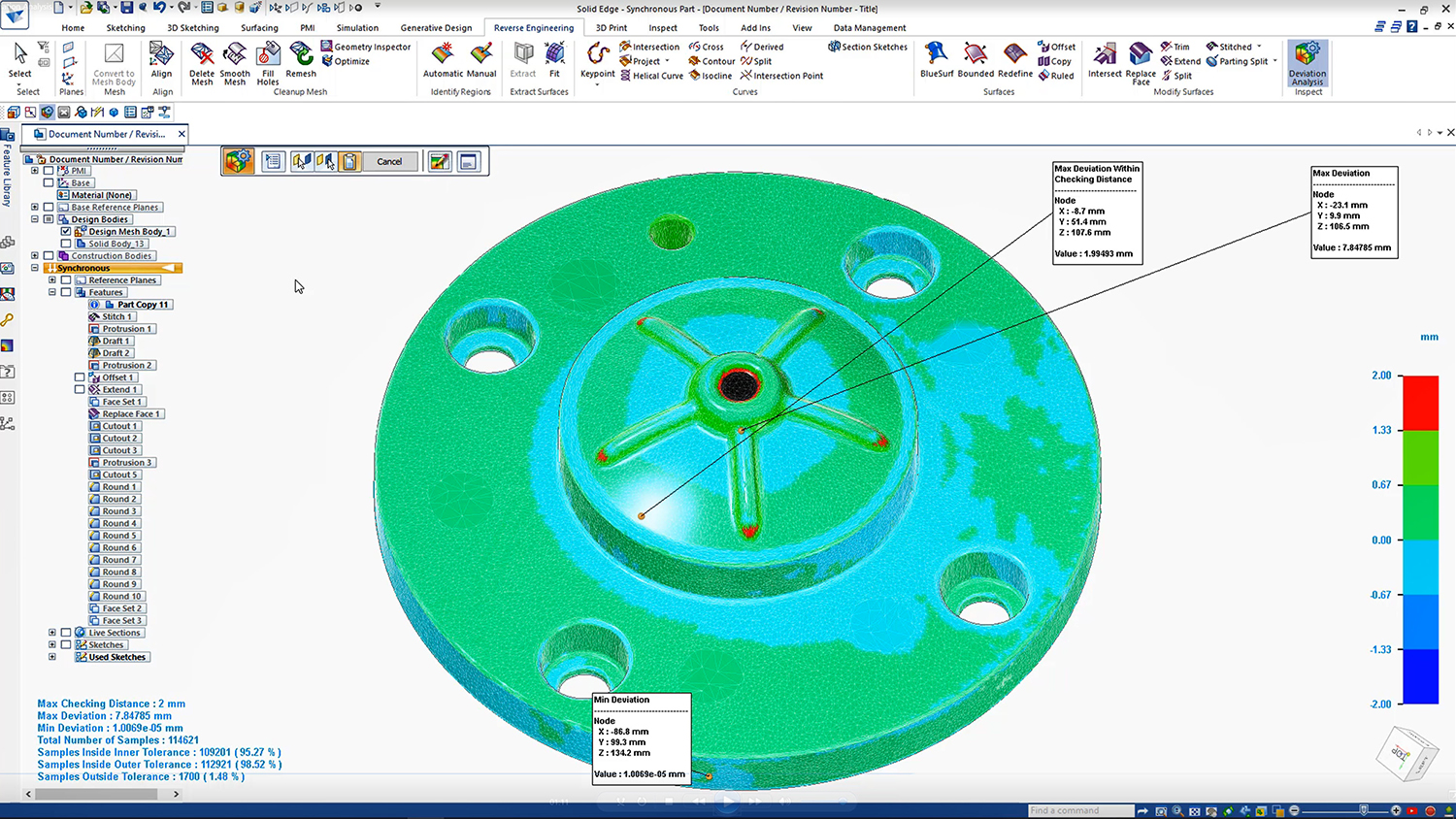Enable the Solid Body_13 checkbox

tap(66, 244)
